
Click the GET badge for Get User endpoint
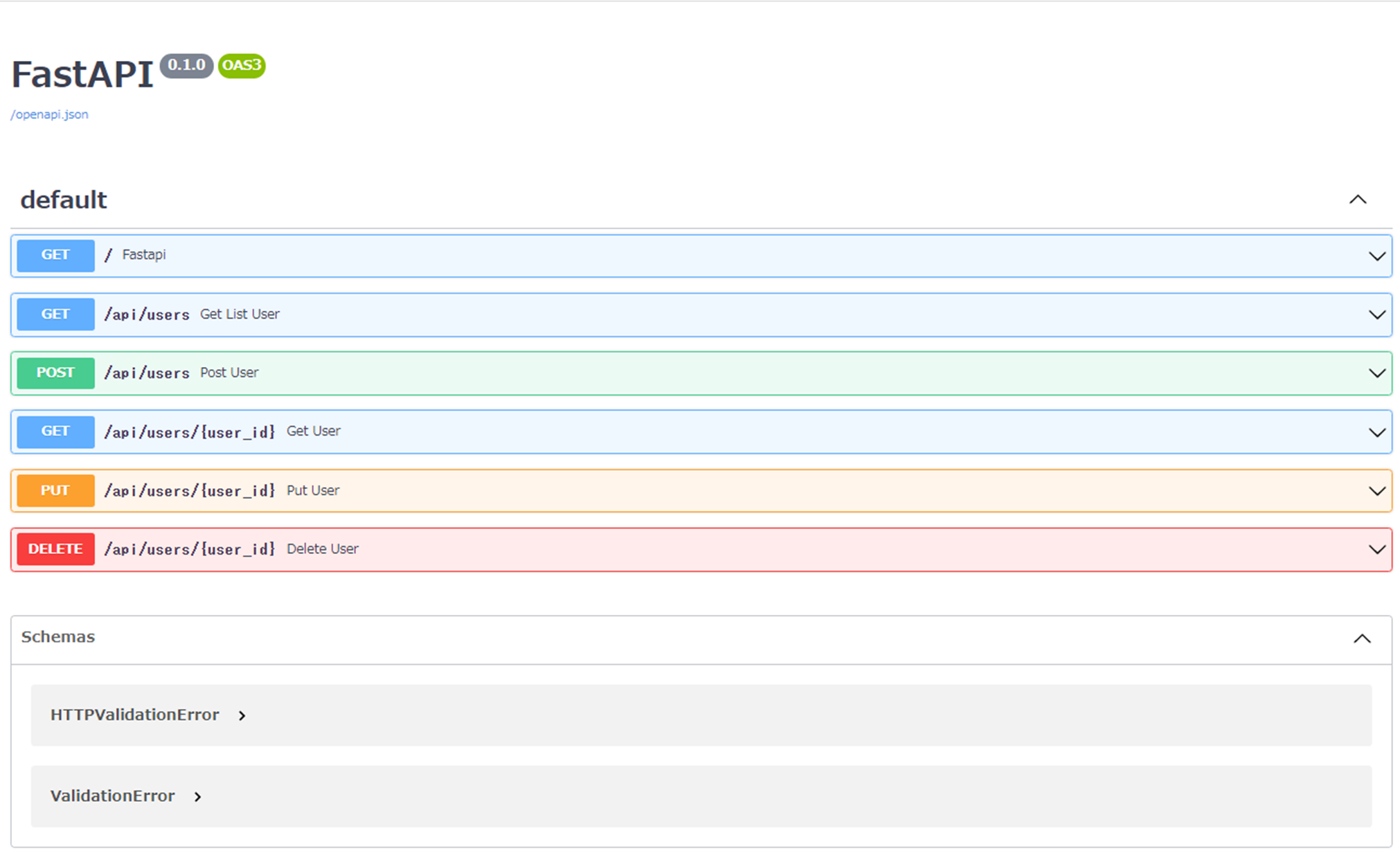coord(55,431)
